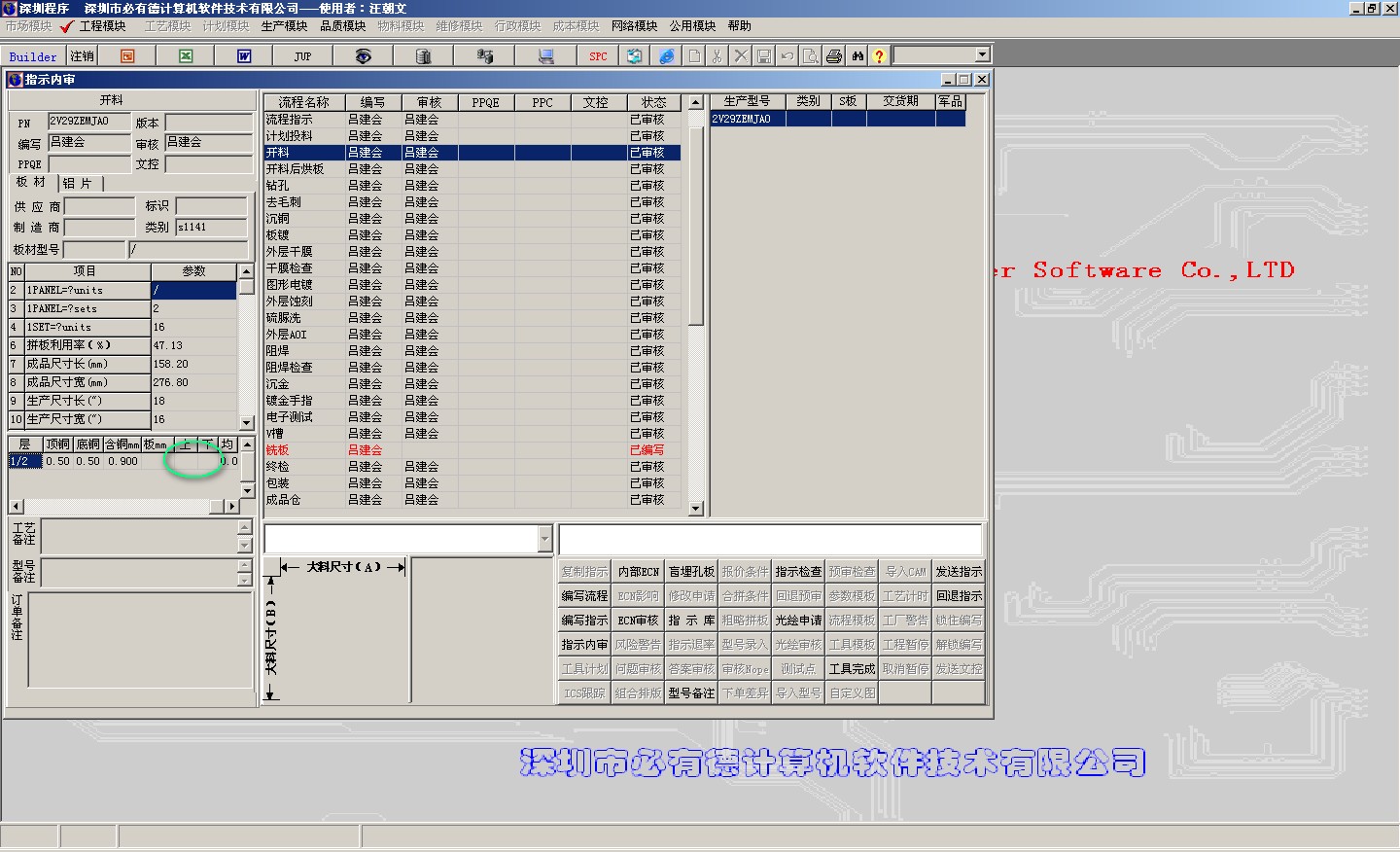Click down arrow of process list scrollbar
This screenshot has width=1400, height=852.
point(695,509)
